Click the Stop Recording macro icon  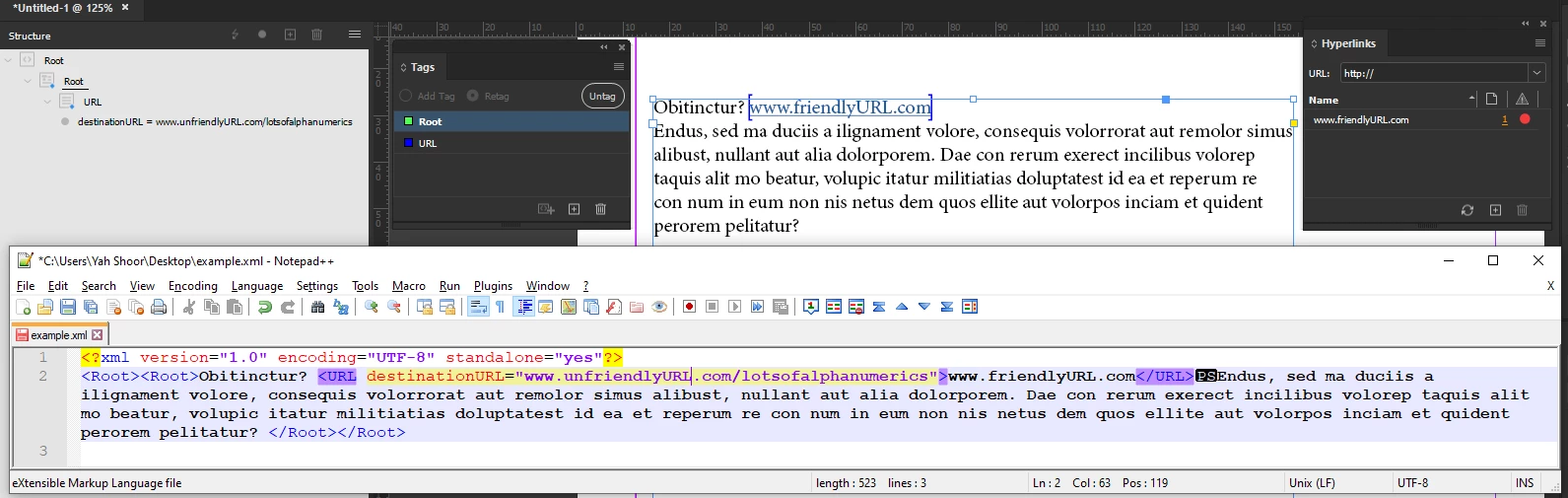[712, 307]
